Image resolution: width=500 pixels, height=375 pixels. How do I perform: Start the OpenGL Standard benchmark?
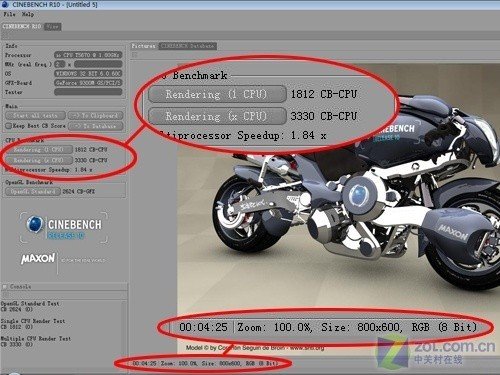[33, 192]
